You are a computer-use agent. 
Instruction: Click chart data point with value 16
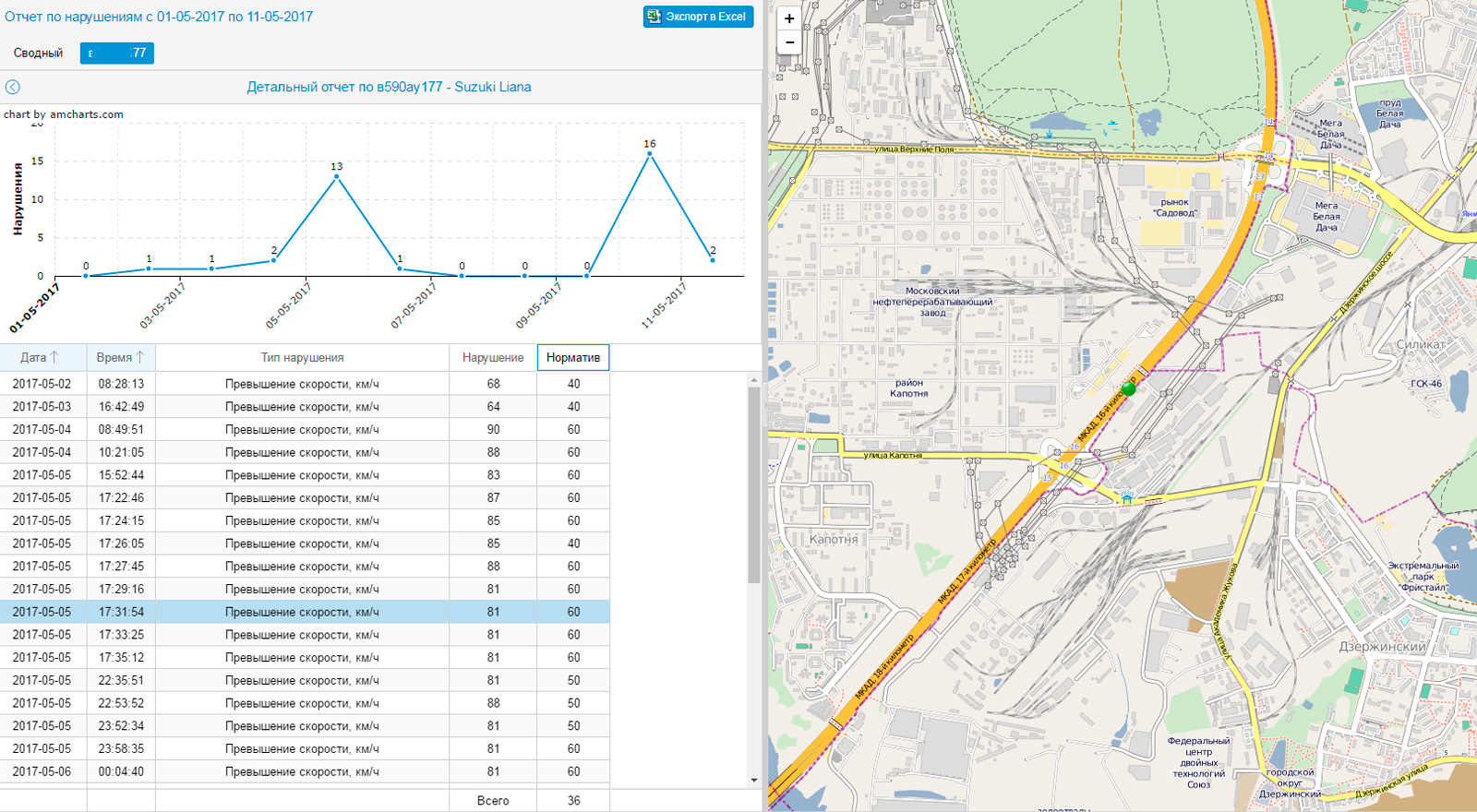pyautogui.click(x=650, y=154)
